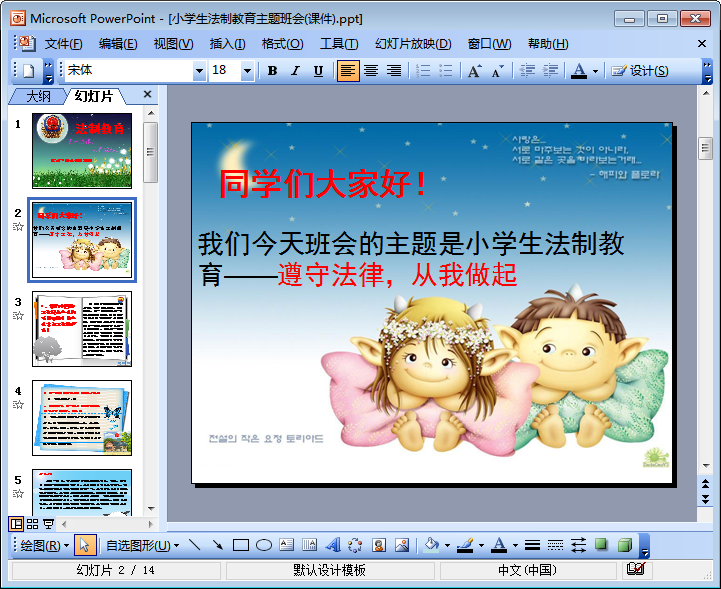Screen dimensions: 721x589
Task: Increase the font size
Action: [x=474, y=71]
